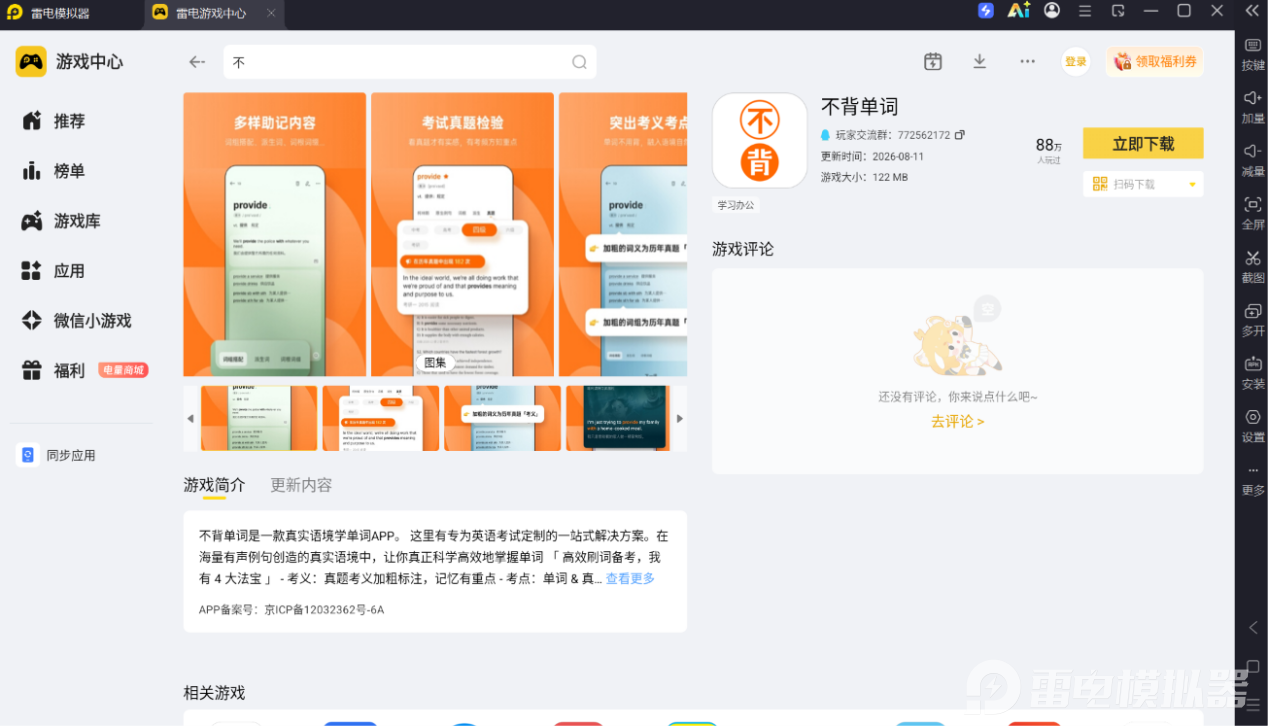Click the 立即下载 button

point(1143,143)
